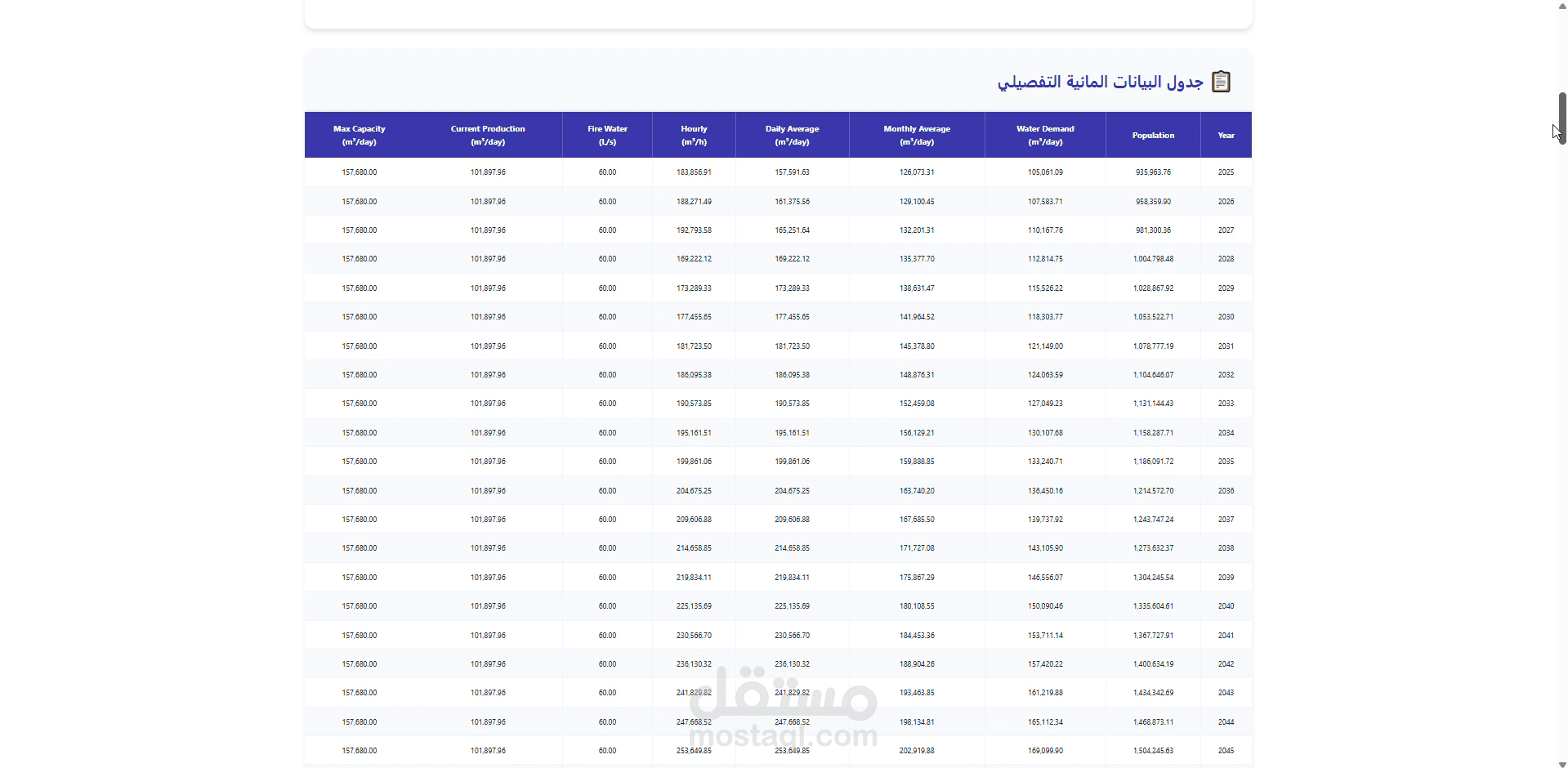Click the Monthly Average column header
This screenshot has width=1568, height=768.
(x=917, y=136)
